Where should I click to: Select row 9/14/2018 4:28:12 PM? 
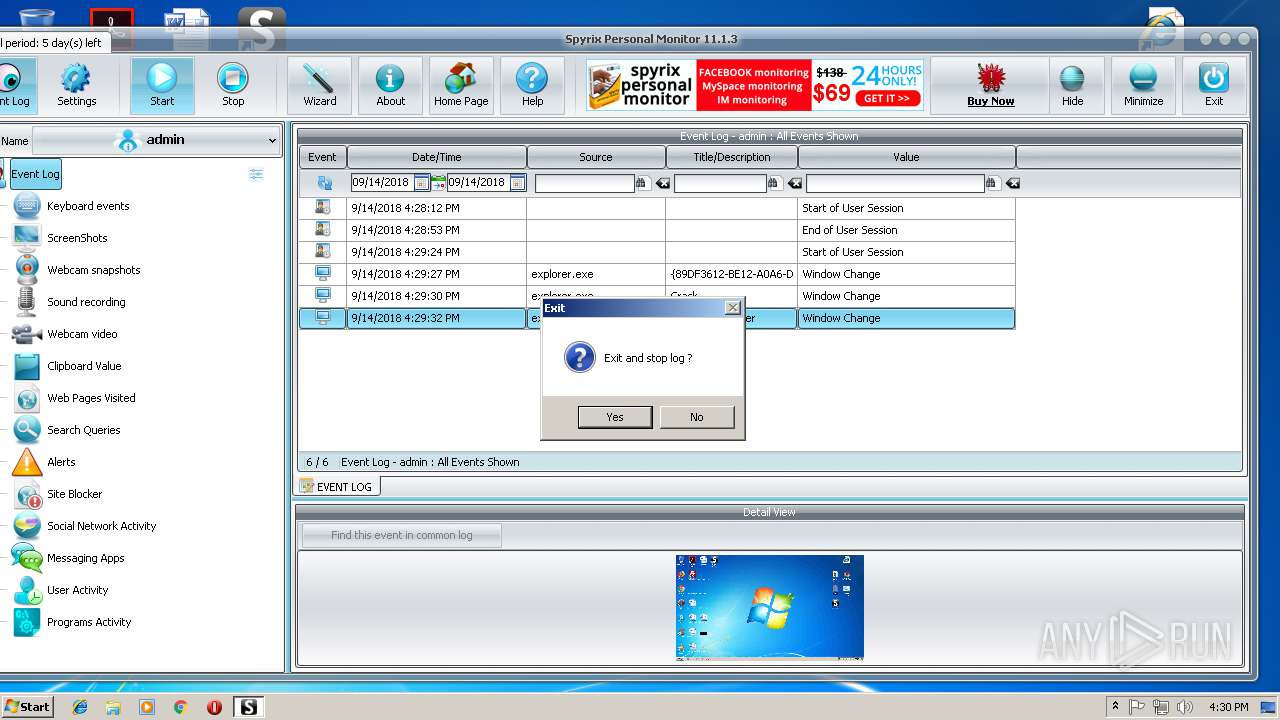657,208
